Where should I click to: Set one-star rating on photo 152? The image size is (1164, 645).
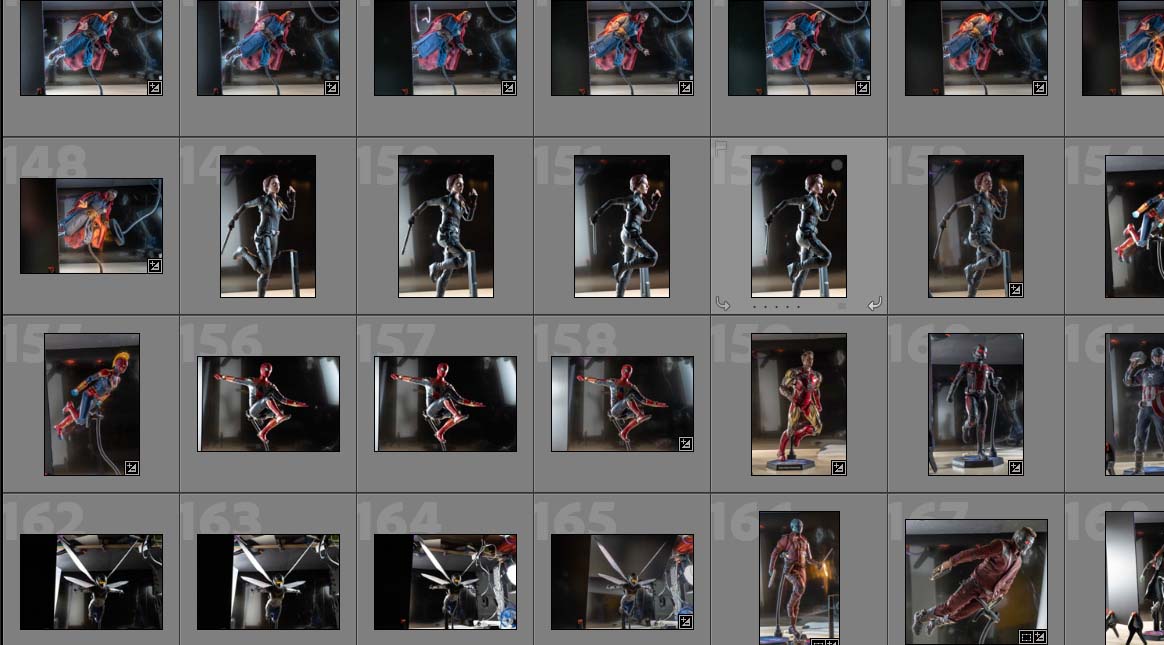(754, 307)
